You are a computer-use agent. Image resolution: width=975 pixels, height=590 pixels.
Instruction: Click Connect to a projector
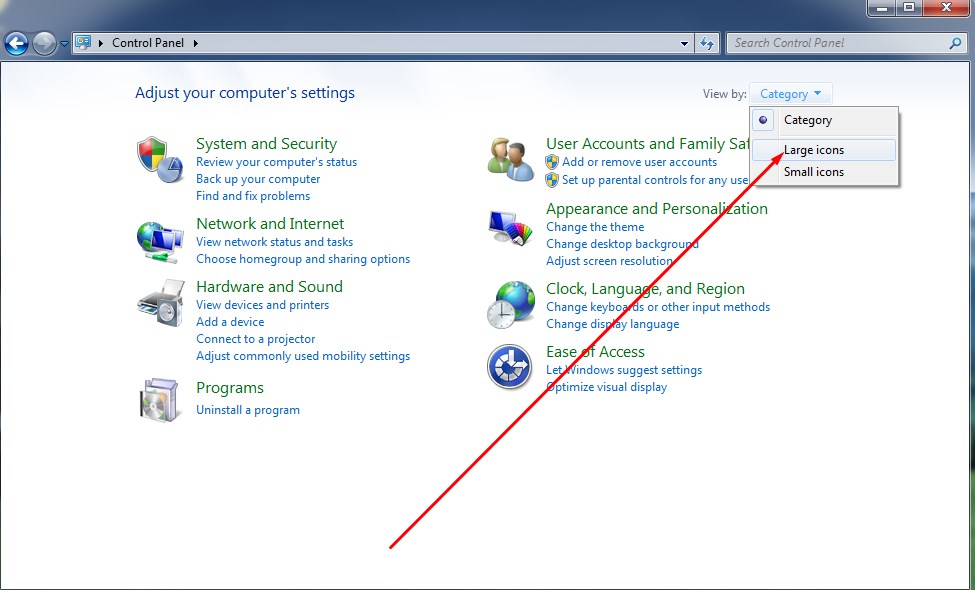pos(256,339)
